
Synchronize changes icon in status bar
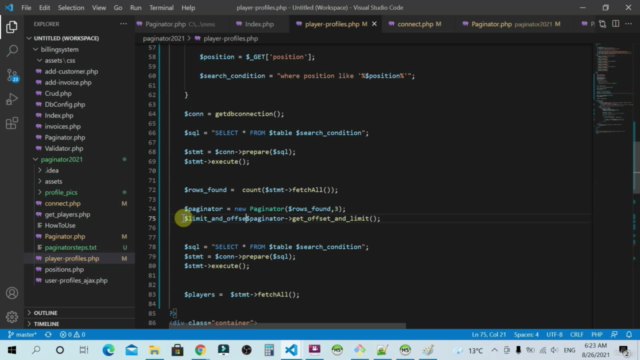pyautogui.click(x=48, y=335)
